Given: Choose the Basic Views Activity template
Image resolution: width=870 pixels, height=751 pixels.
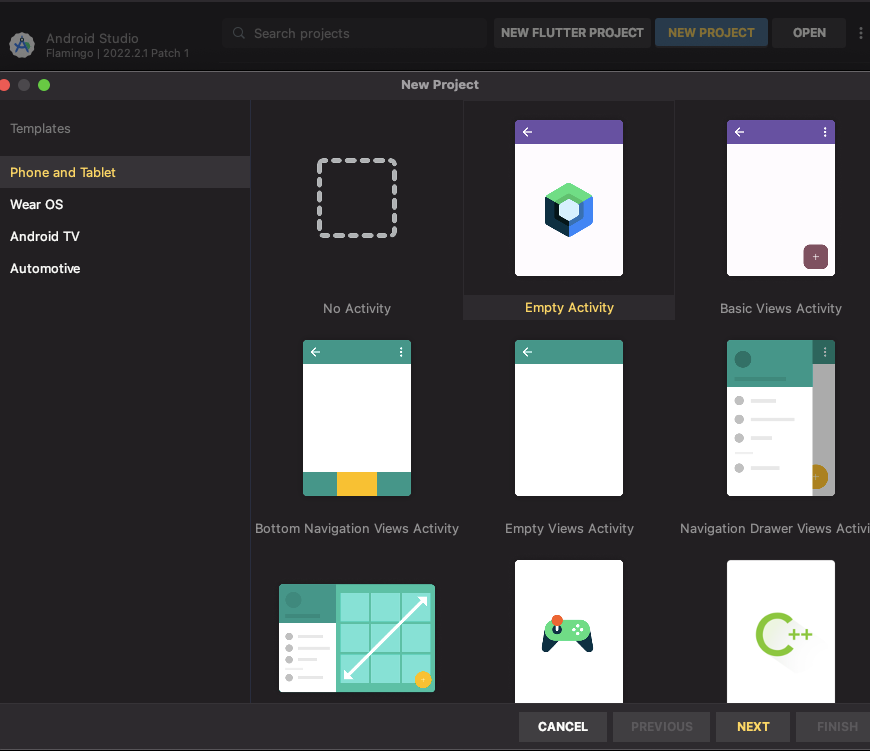Looking at the screenshot, I should click(x=781, y=198).
